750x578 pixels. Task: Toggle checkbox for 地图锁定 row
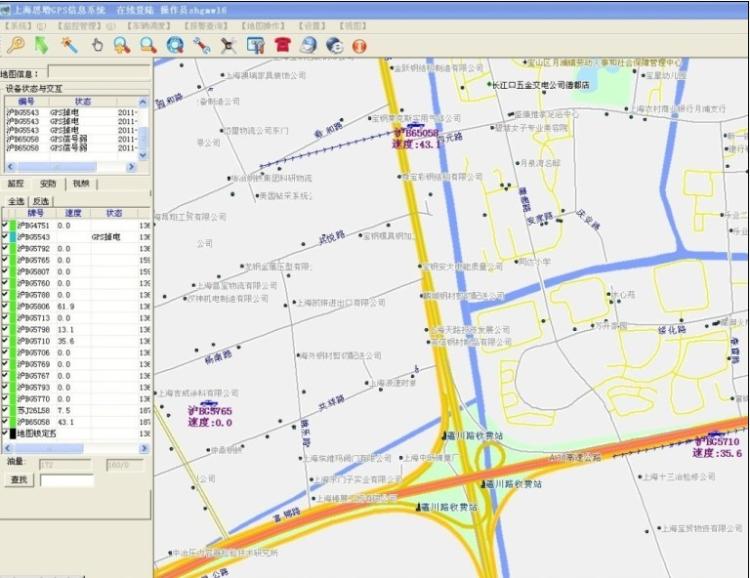5,433
